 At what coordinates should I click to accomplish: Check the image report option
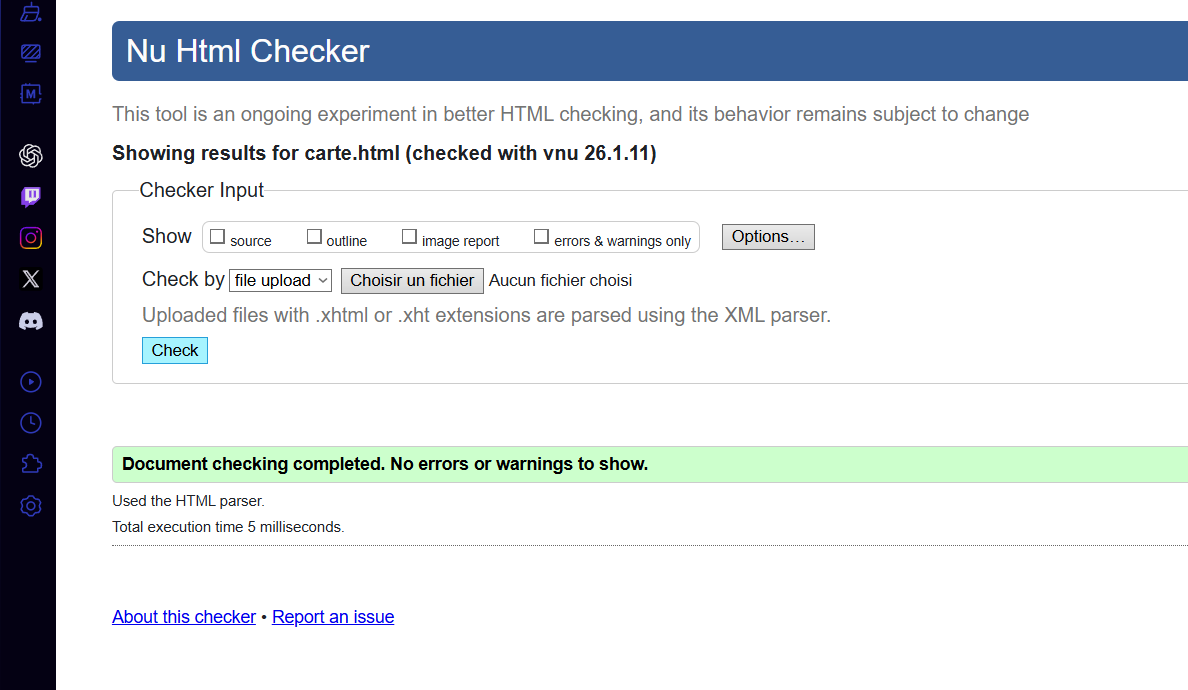point(409,237)
